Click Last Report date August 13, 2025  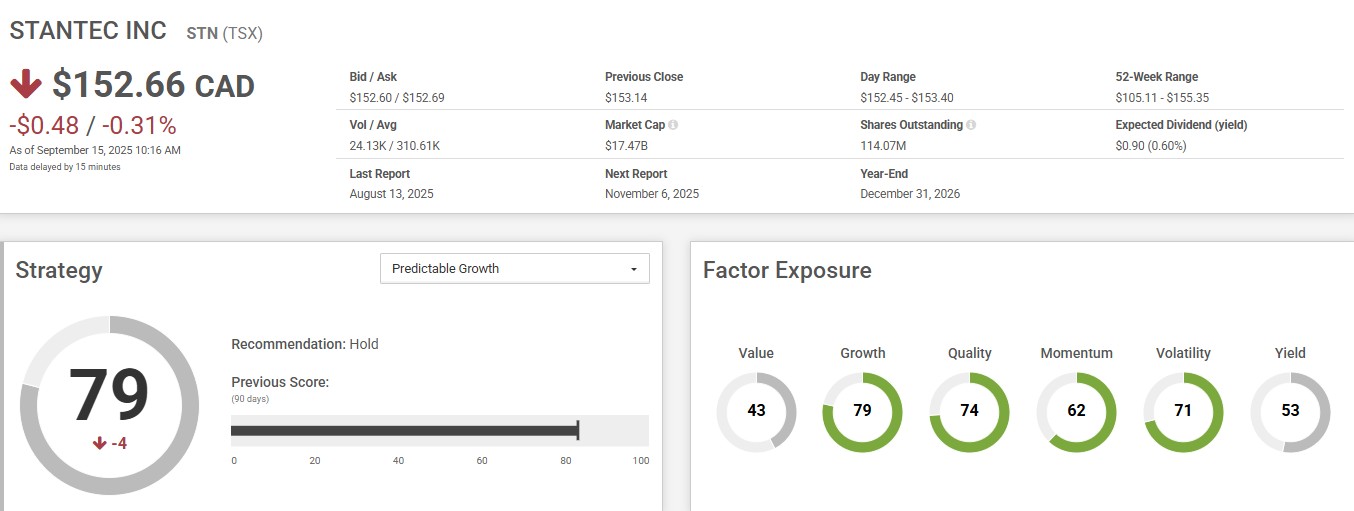(392, 193)
